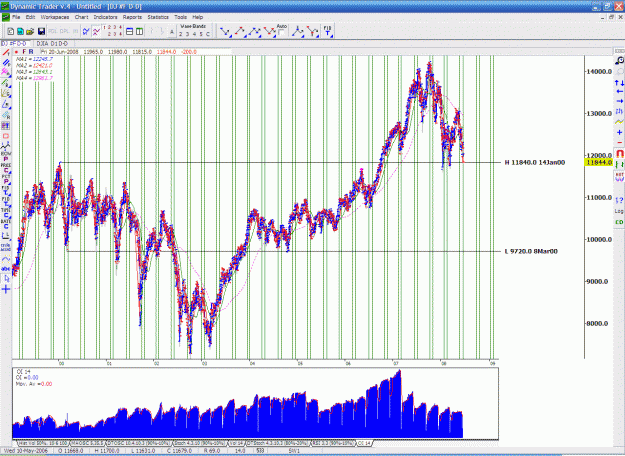Image resolution: width=625 pixels, height=456 pixels.
Task: Open the Statistics menu
Action: click(x=158, y=17)
